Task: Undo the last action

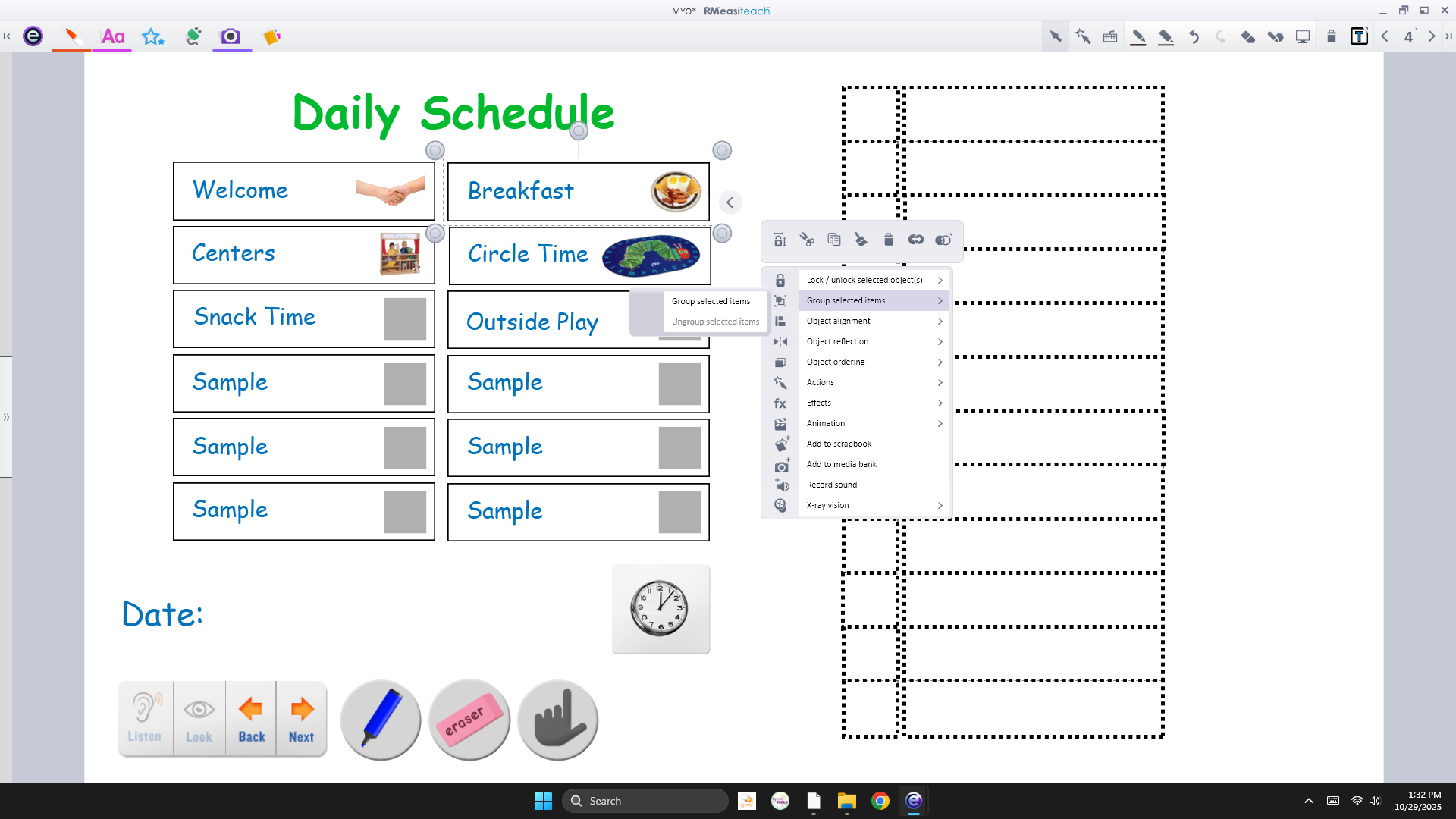Action: 1194,36
